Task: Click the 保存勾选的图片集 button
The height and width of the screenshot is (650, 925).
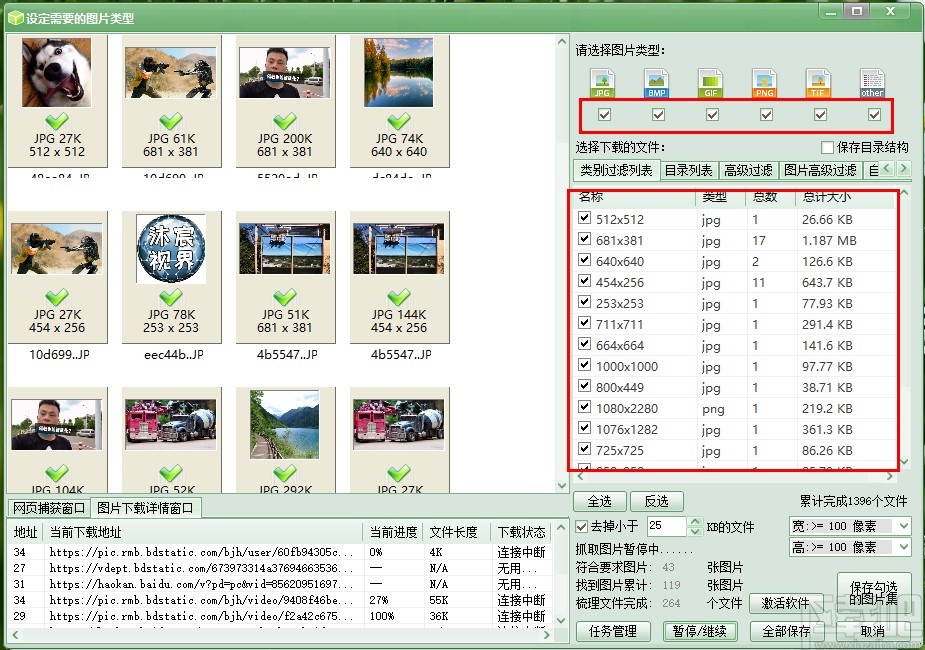Action: click(x=874, y=593)
